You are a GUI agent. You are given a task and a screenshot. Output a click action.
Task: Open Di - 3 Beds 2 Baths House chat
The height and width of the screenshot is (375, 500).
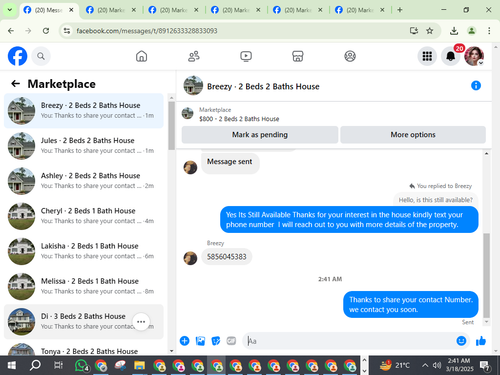point(84,321)
